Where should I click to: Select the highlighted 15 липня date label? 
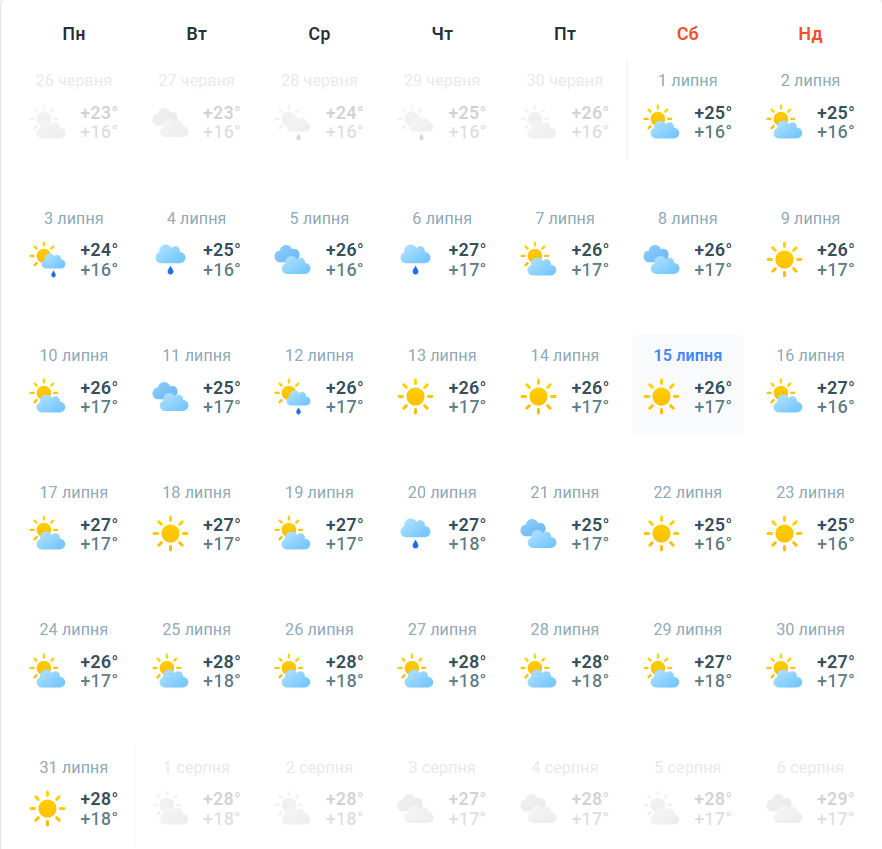click(687, 356)
